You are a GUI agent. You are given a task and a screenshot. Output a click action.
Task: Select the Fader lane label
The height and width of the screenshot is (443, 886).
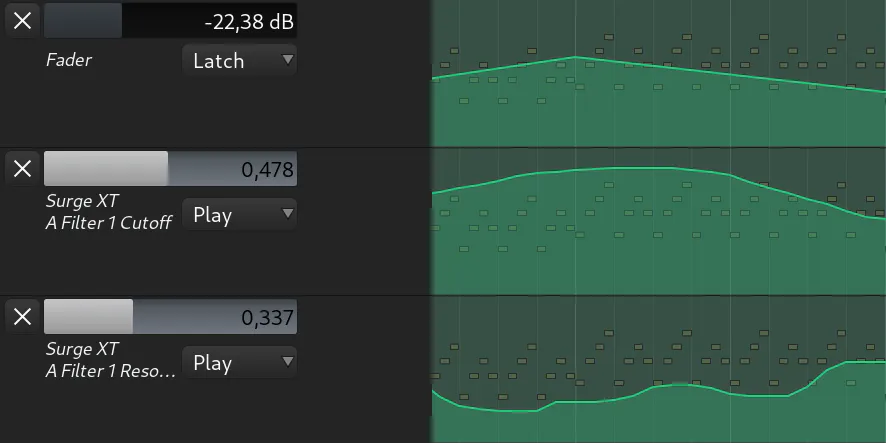(69, 60)
